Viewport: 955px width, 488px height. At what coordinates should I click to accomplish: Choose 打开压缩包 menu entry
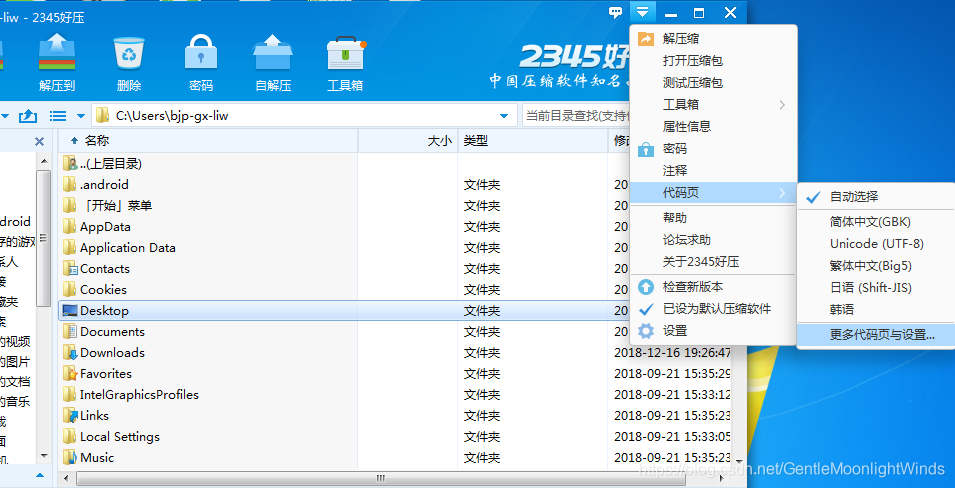(x=713, y=61)
